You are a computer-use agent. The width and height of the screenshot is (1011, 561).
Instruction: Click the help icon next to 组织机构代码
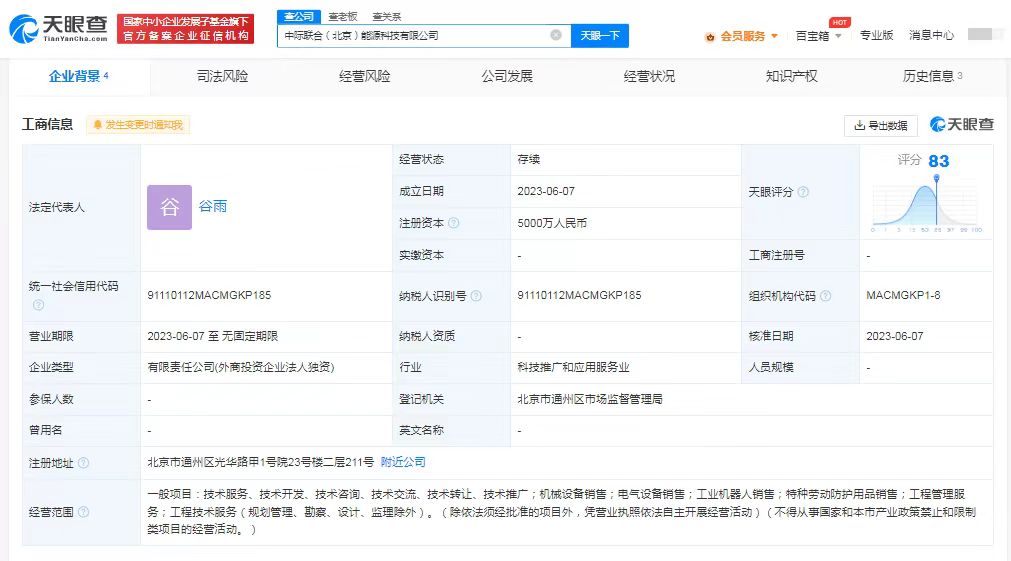coord(825,296)
